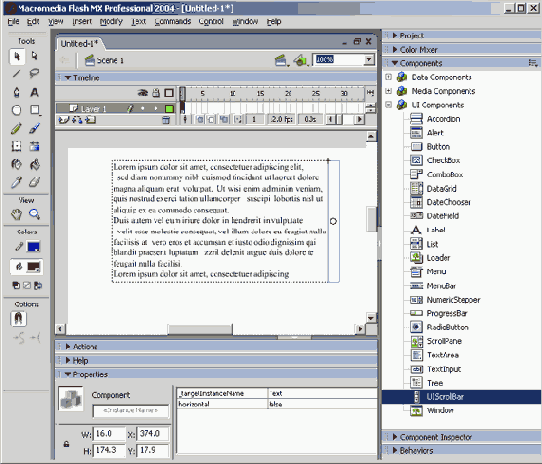Click the Eraser tool
The image size is (542, 464).
34,182
